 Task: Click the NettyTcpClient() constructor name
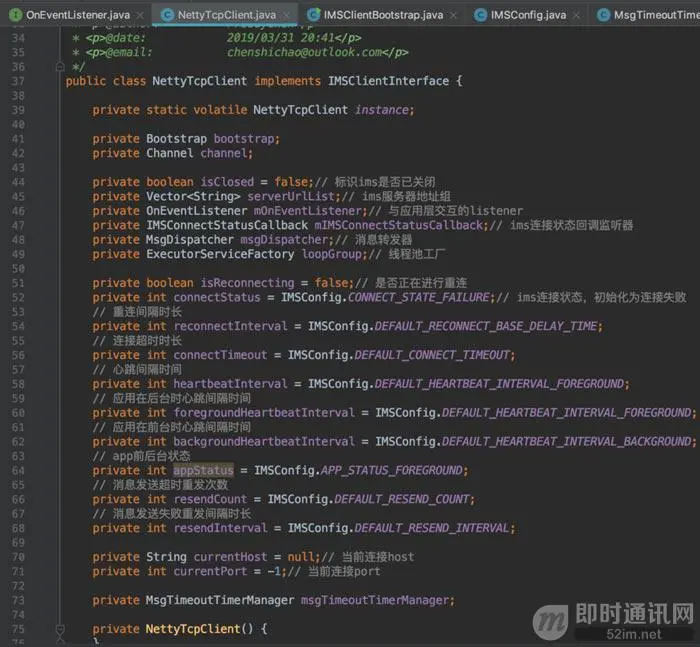point(193,629)
